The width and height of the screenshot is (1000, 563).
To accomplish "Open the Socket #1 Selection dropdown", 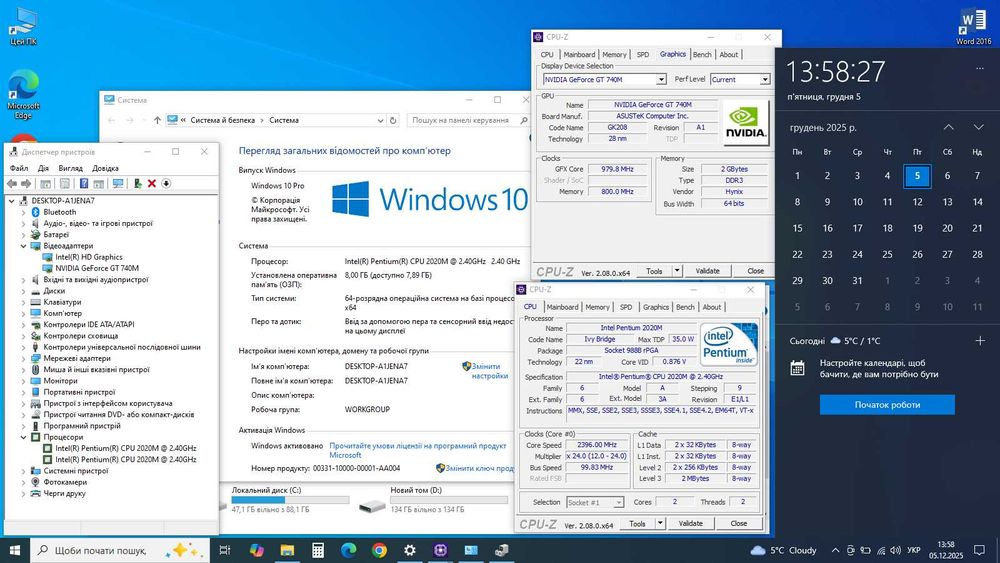I will click(618, 502).
